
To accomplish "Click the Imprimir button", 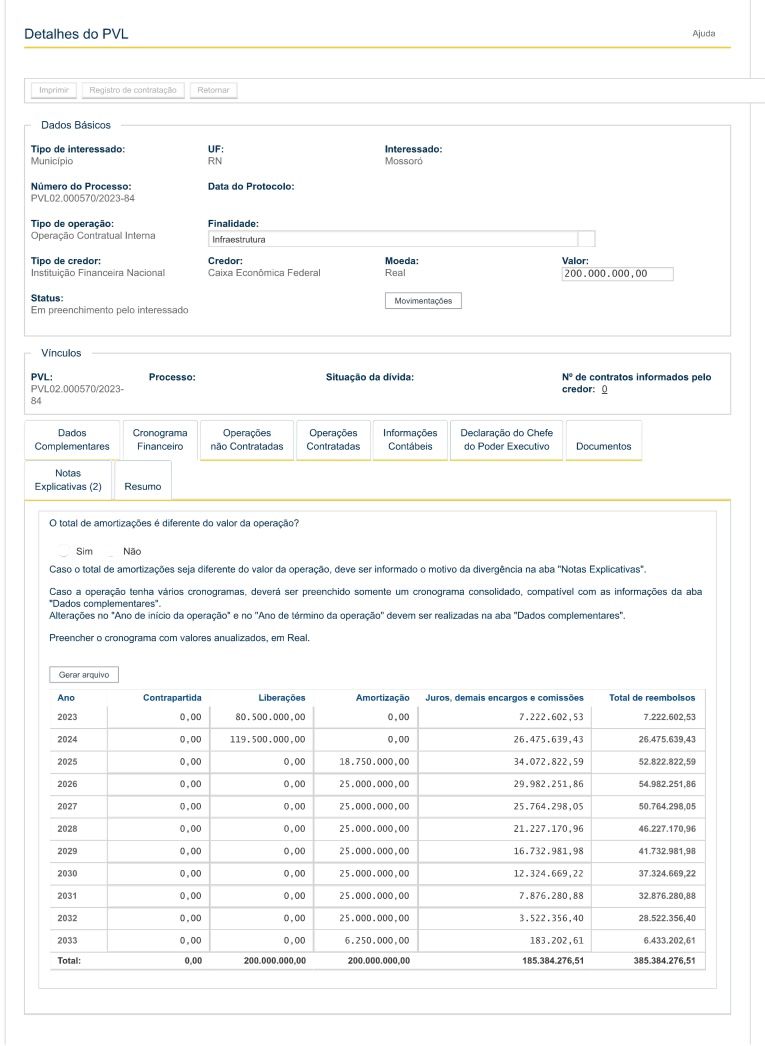I will [54, 90].
